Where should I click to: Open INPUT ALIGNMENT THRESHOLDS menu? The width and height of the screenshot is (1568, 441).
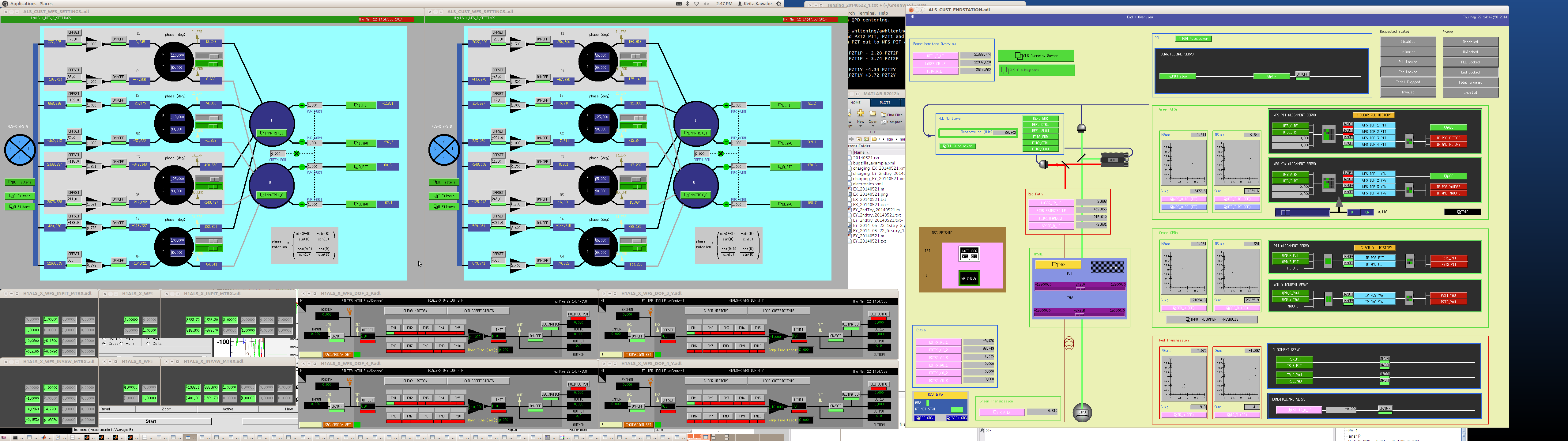1212,319
